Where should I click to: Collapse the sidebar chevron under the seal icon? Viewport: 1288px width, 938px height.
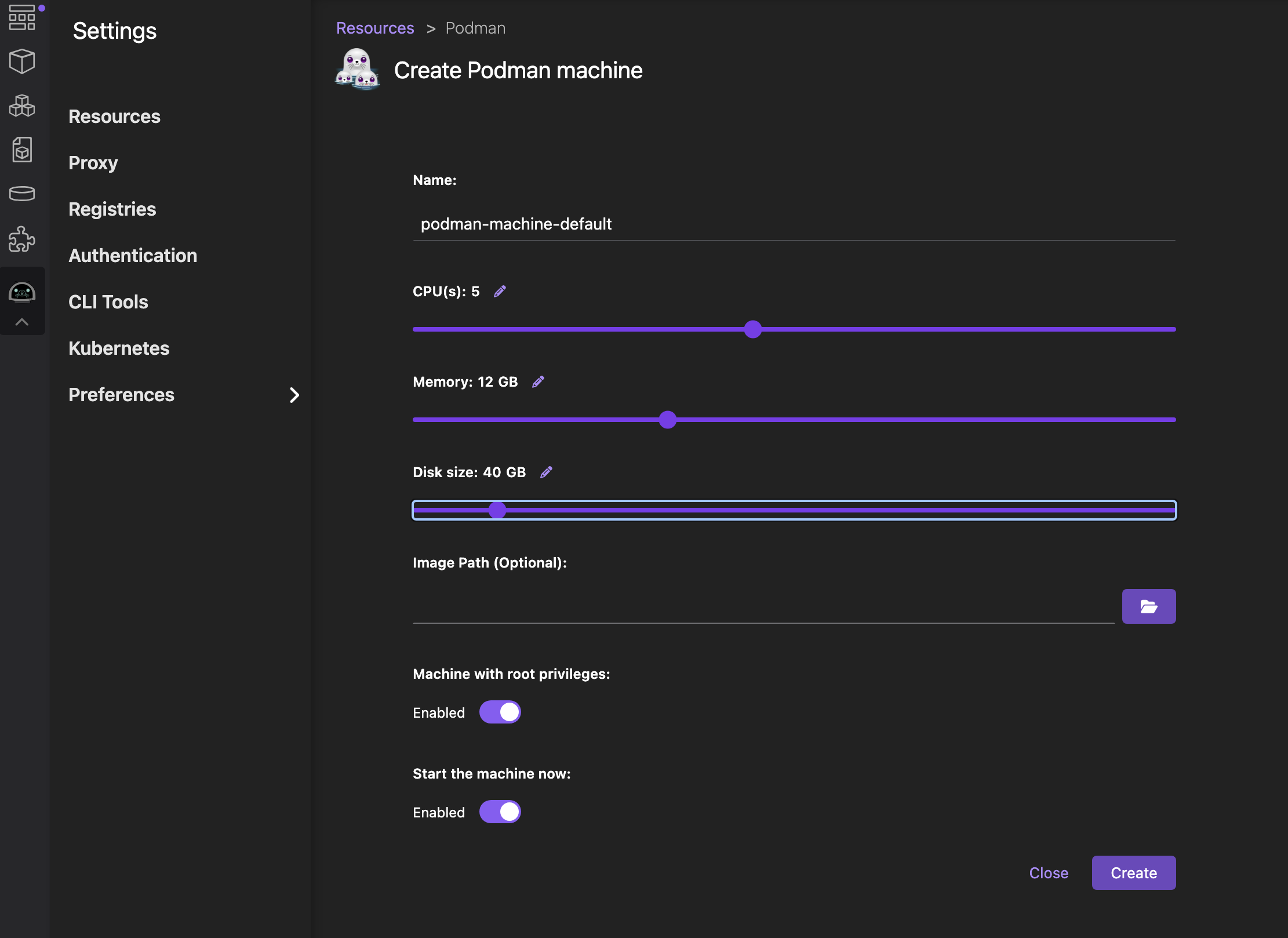22,322
